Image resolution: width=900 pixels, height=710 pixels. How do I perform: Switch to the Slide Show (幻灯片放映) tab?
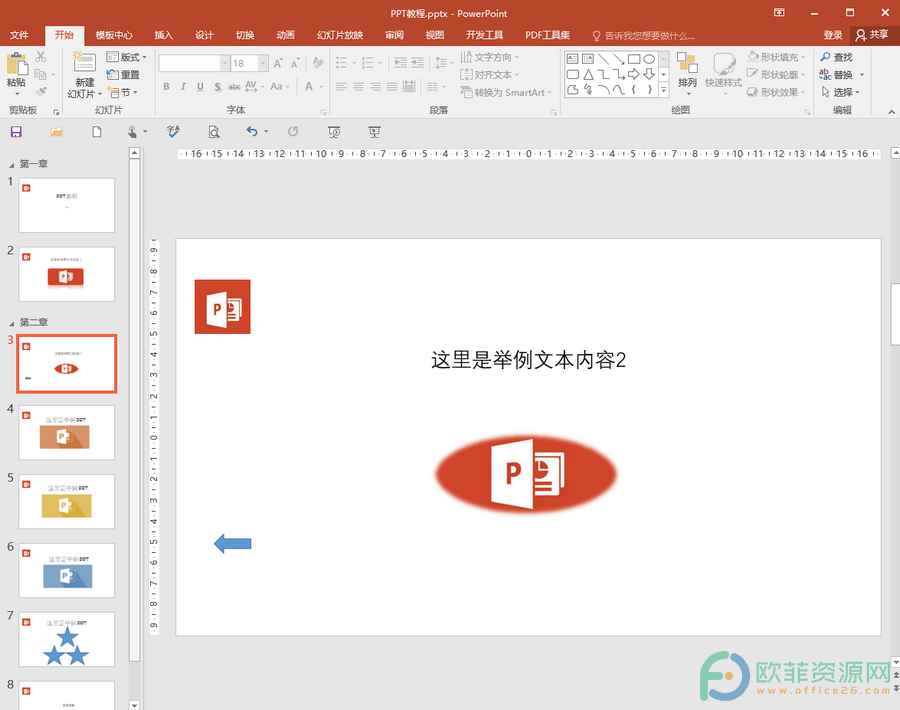tap(340, 35)
